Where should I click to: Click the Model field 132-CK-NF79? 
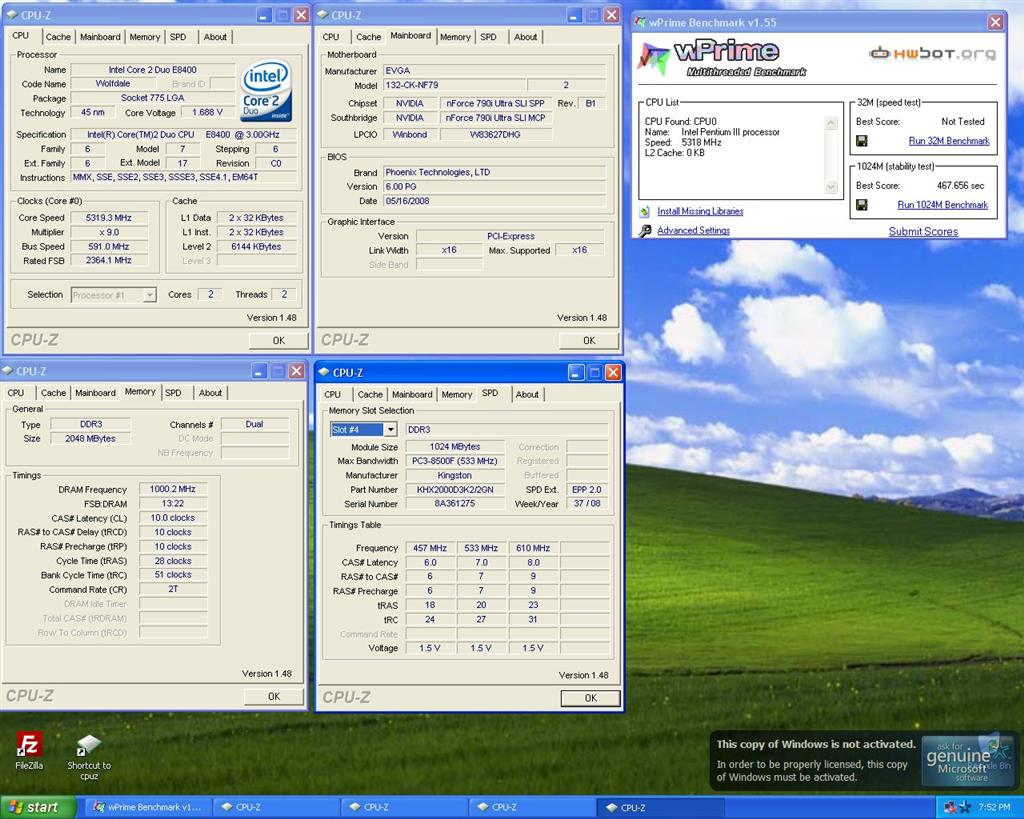(454, 85)
